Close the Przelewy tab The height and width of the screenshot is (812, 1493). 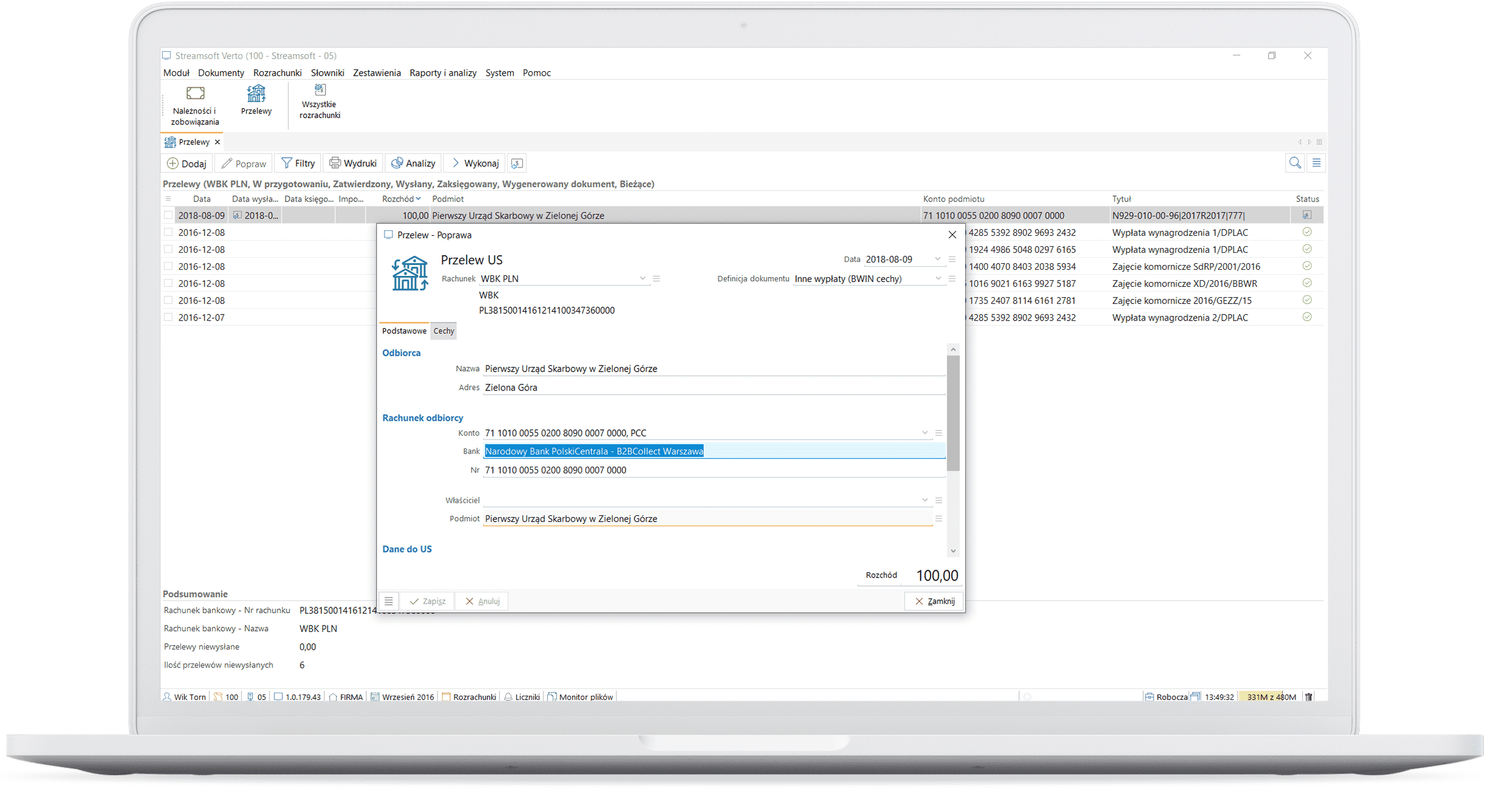(x=217, y=142)
